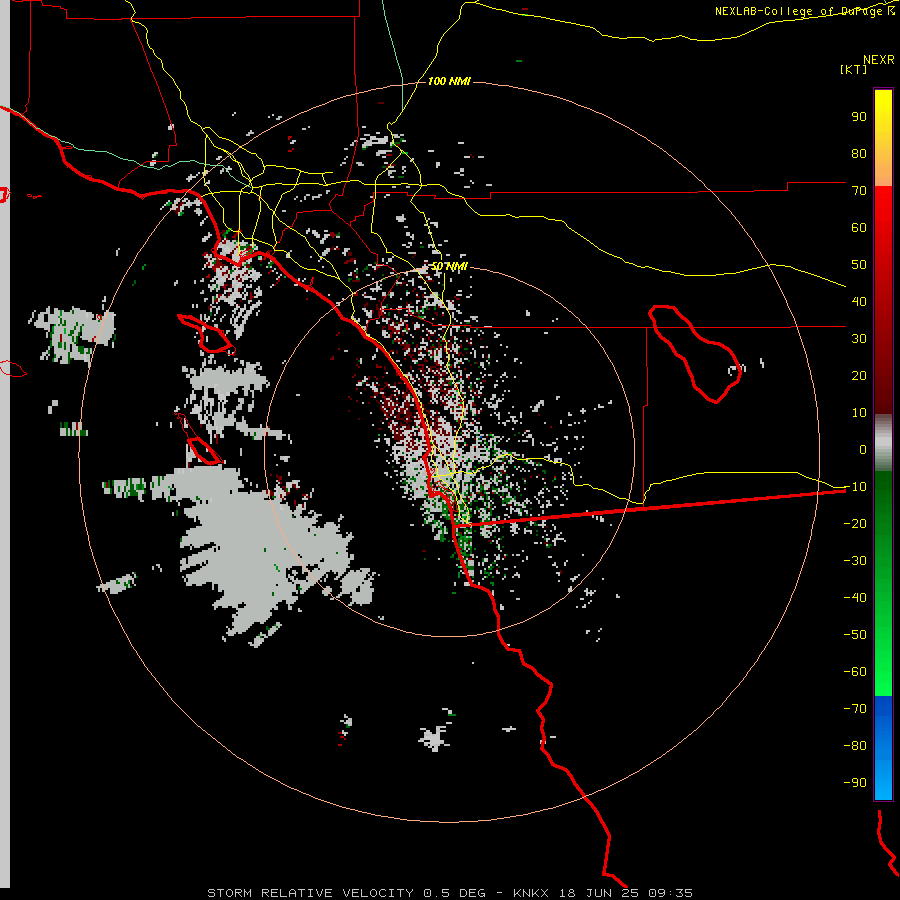Select the 50 knot scale label

click(859, 265)
